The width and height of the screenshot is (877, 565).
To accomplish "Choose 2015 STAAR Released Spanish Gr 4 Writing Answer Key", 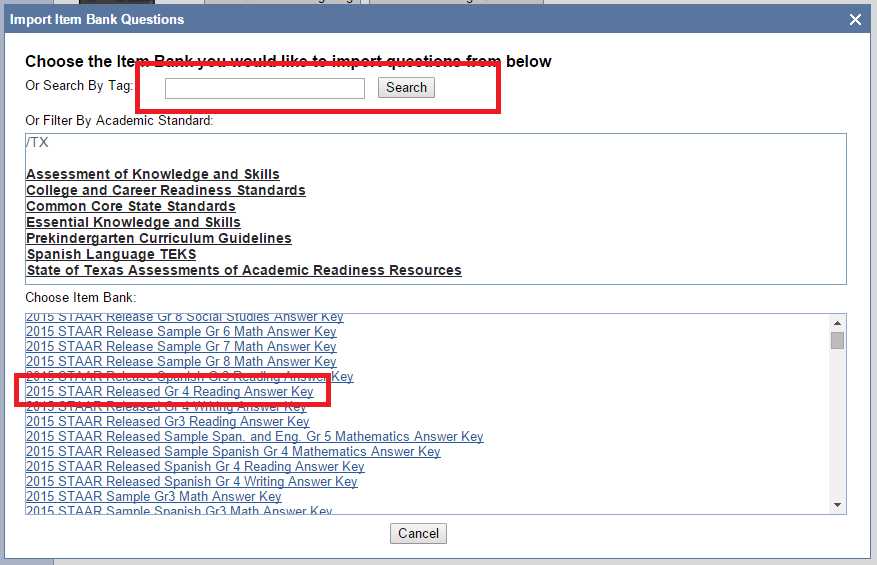I will click(191, 482).
